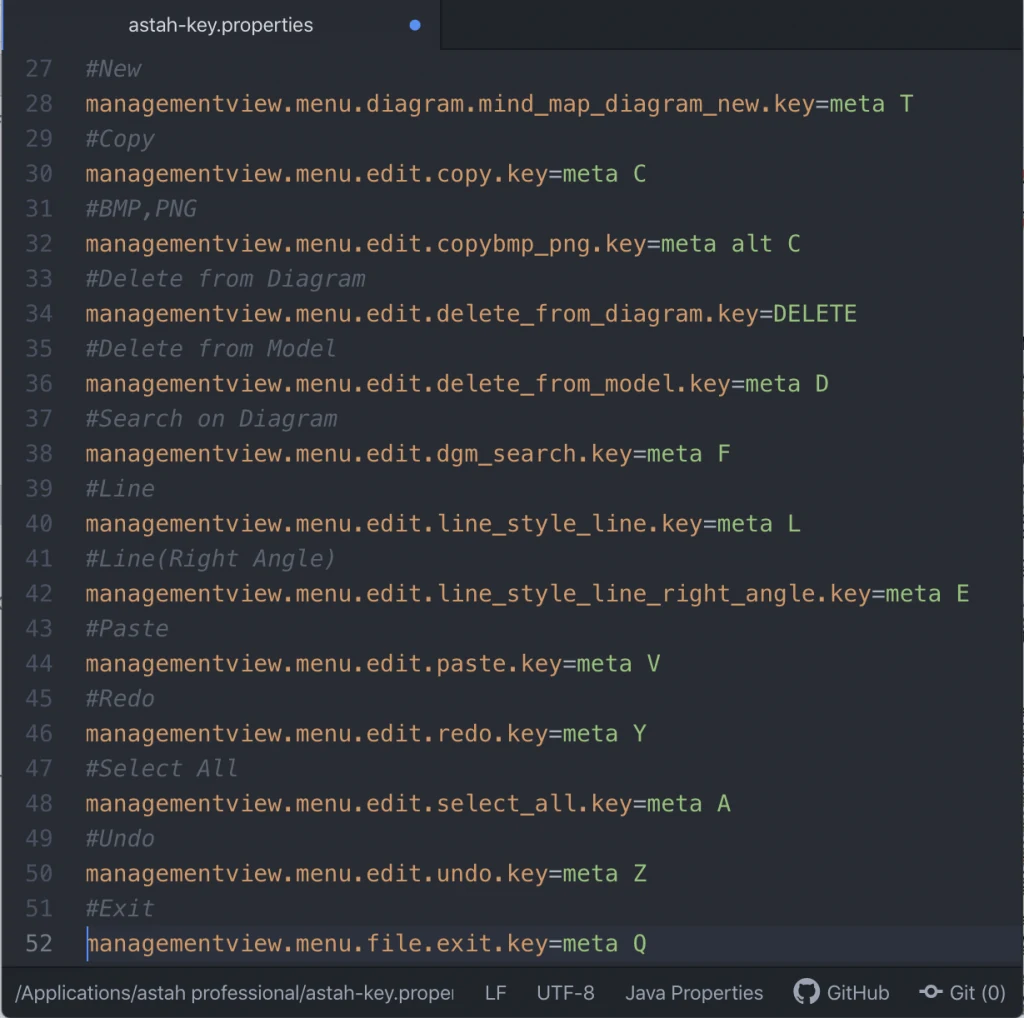Change the UTF-8 encoding selector
1024x1018 pixels.
point(566,993)
